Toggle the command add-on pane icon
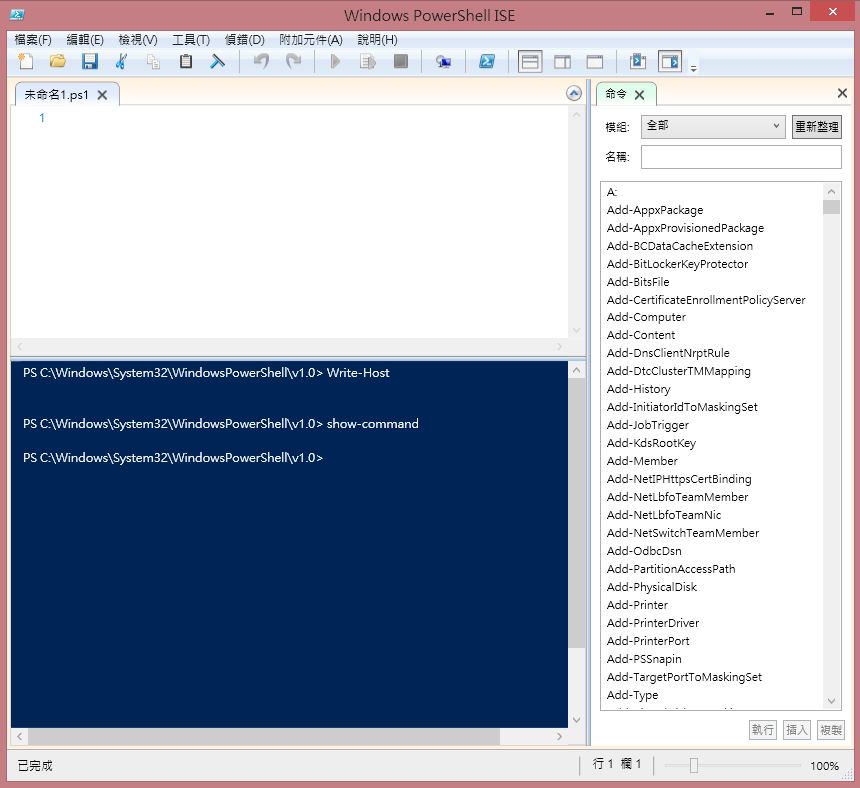 tap(670, 61)
